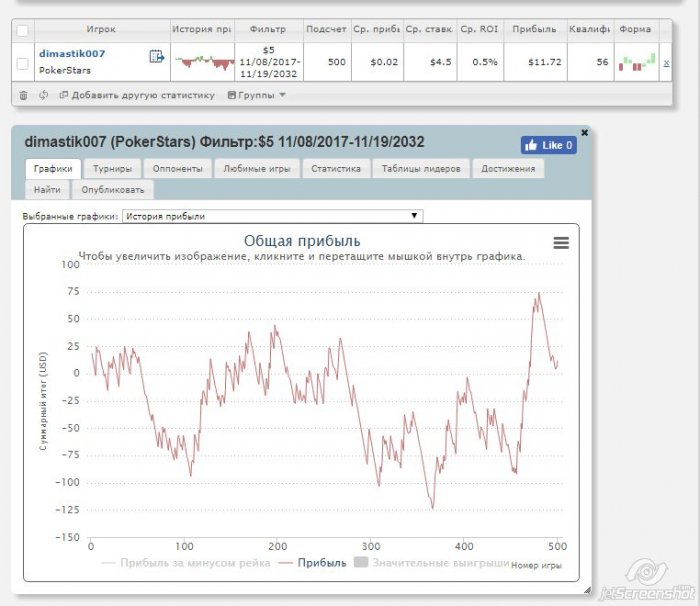Toggle legend item Прибыль за минусом рейка
Image resolution: width=700 pixels, height=606 pixels.
(x=186, y=563)
